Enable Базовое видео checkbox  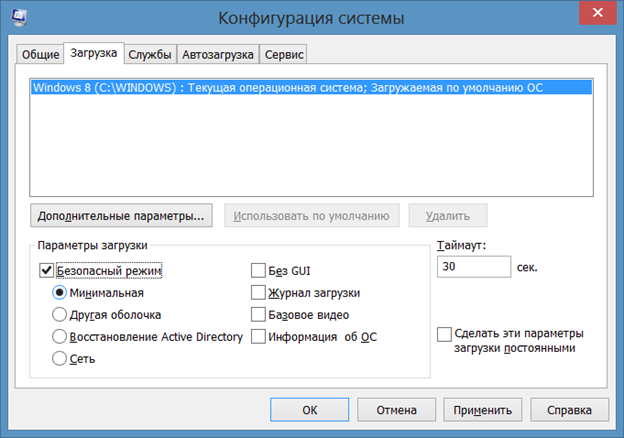[258, 314]
